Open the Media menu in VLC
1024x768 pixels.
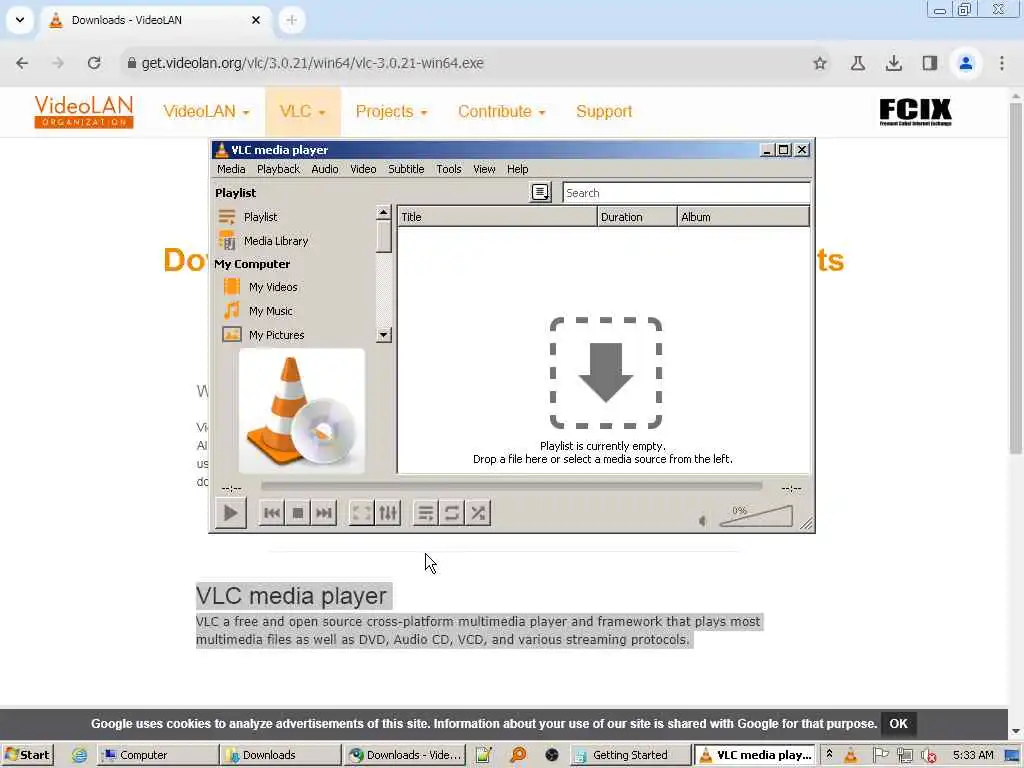231,169
